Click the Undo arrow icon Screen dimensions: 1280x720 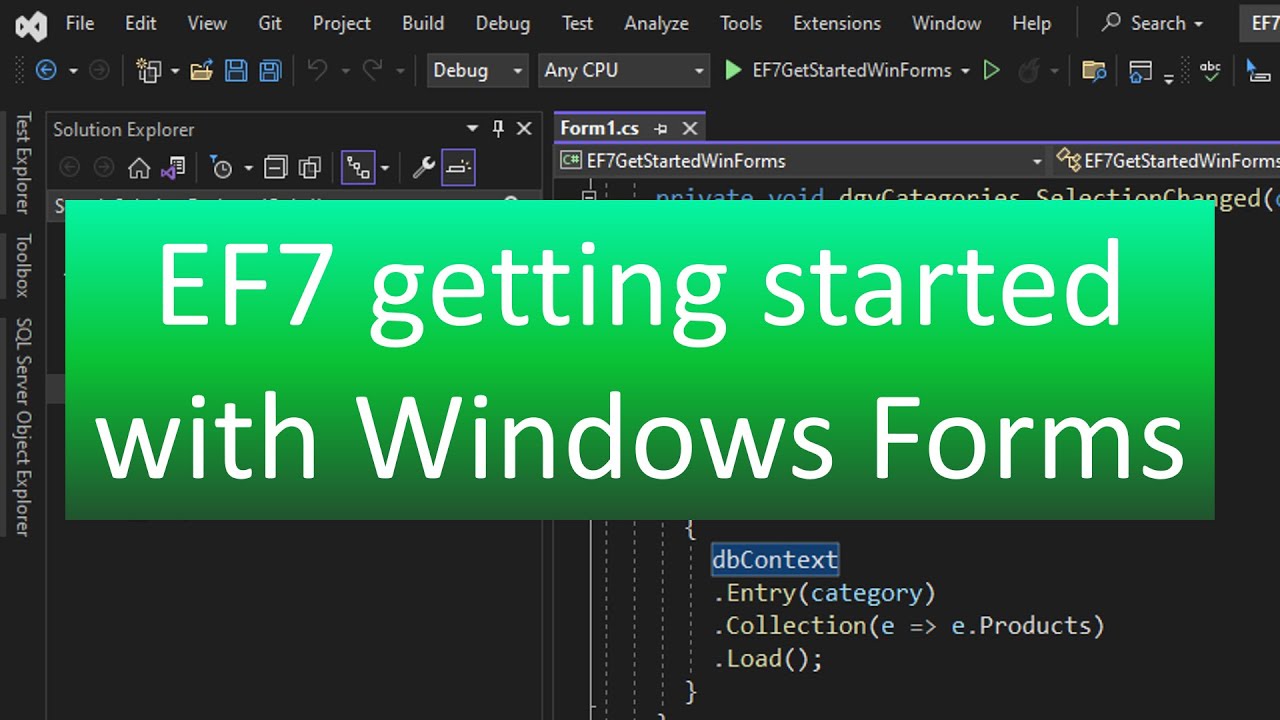pos(317,70)
